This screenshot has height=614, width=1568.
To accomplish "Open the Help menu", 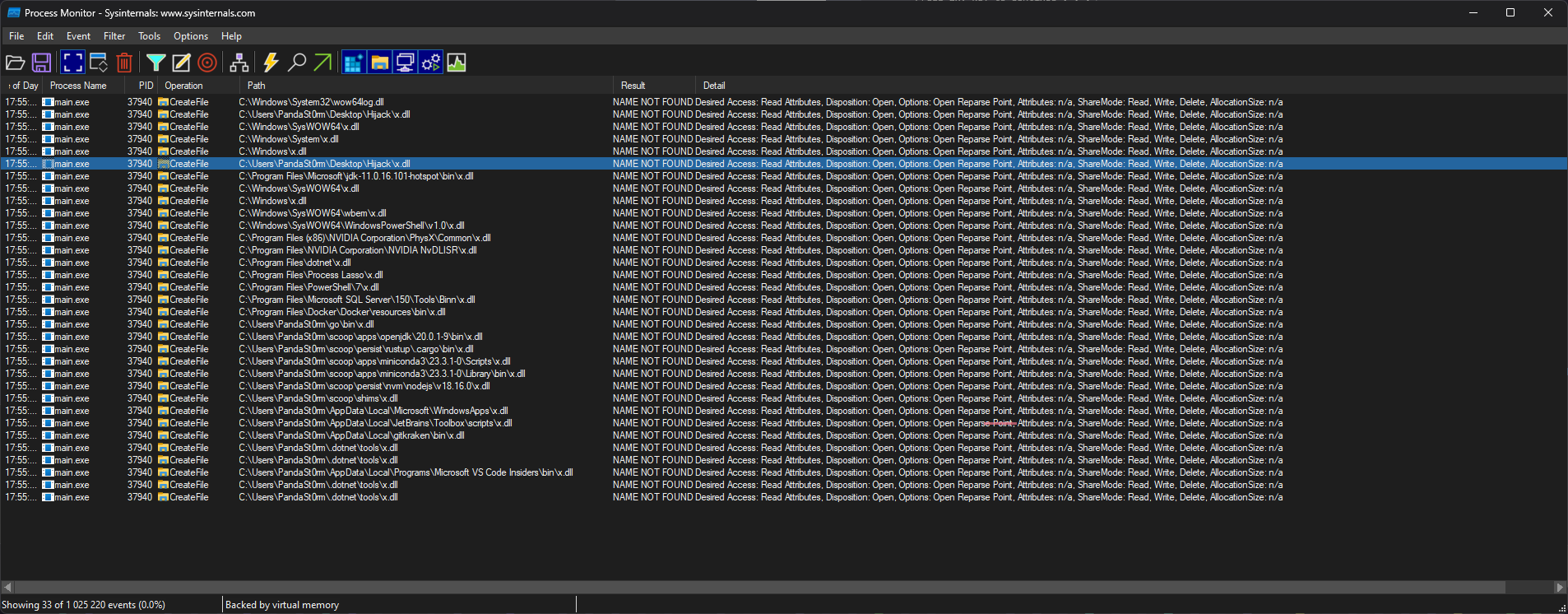I will pyautogui.click(x=231, y=36).
